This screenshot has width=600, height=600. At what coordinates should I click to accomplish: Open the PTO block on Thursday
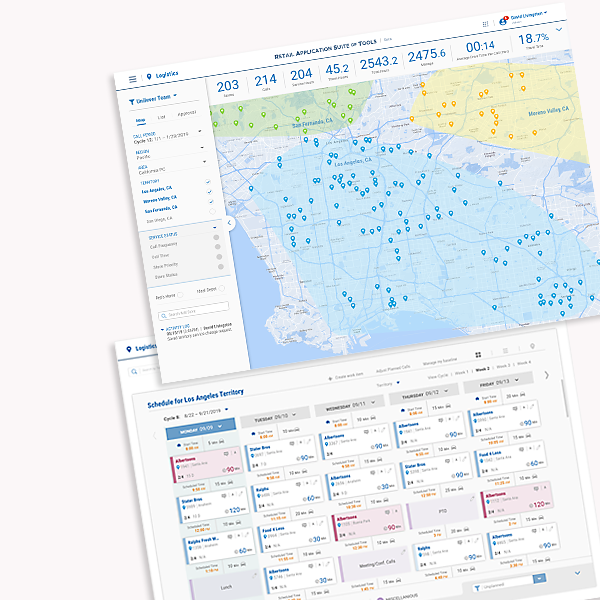click(x=443, y=511)
